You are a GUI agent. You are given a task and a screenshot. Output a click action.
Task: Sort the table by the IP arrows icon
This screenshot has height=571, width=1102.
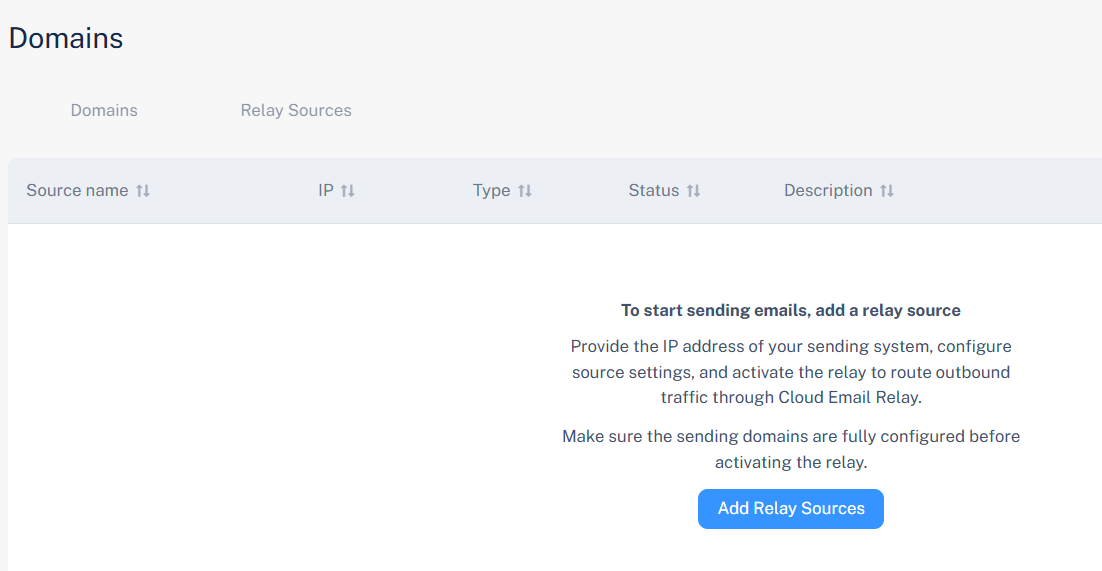pyautogui.click(x=348, y=191)
